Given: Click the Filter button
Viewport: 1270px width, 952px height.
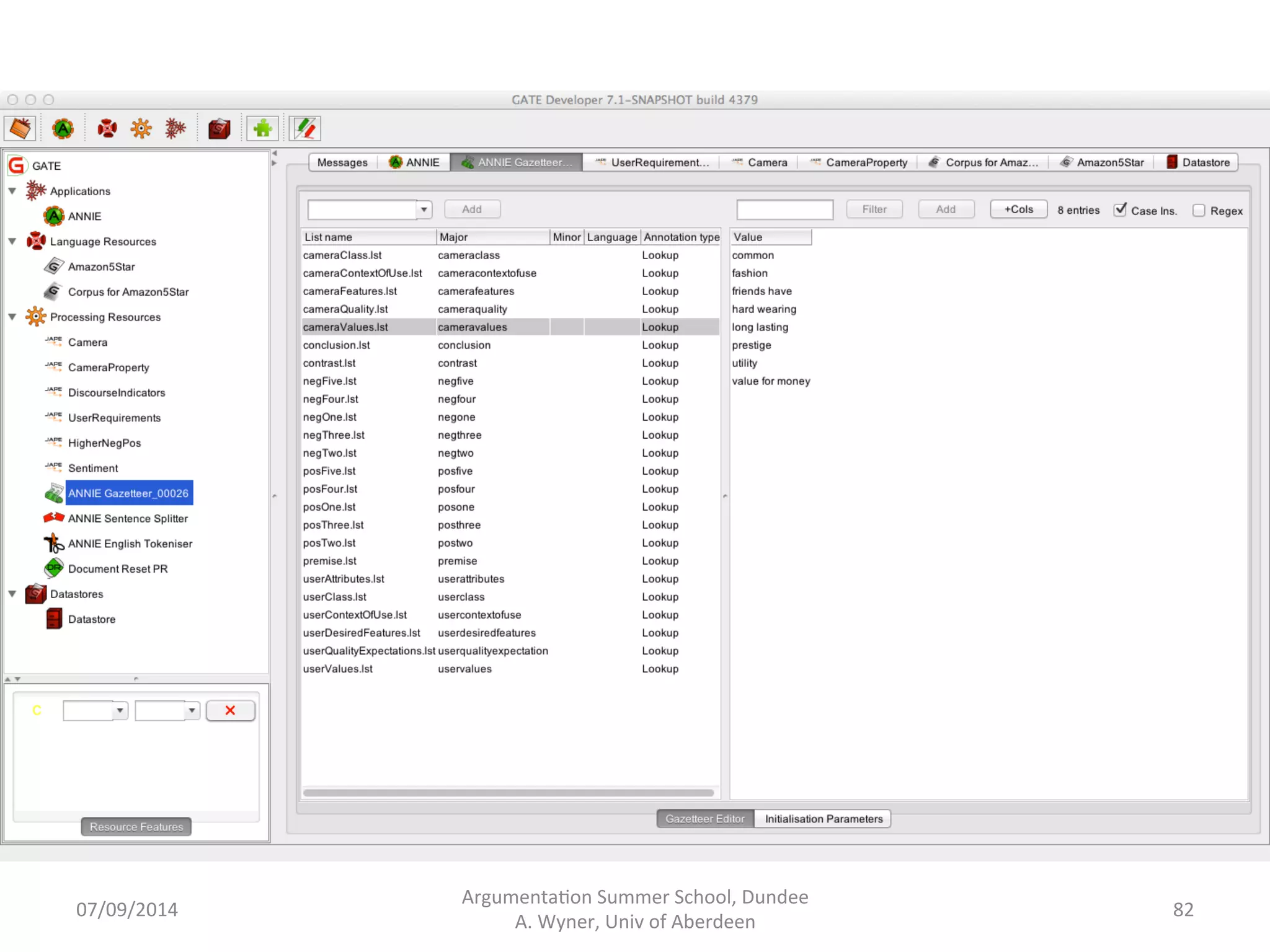Looking at the screenshot, I should [874, 209].
